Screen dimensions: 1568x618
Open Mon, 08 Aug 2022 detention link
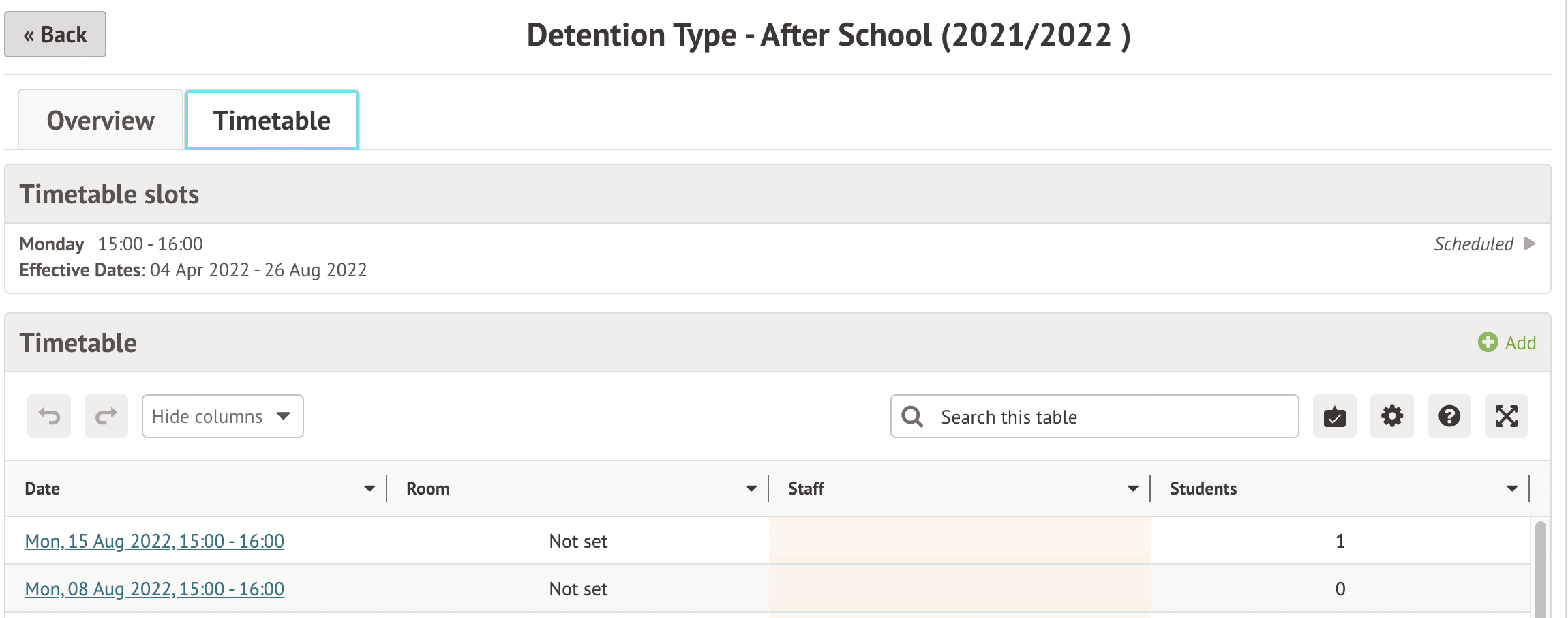pyautogui.click(x=154, y=589)
